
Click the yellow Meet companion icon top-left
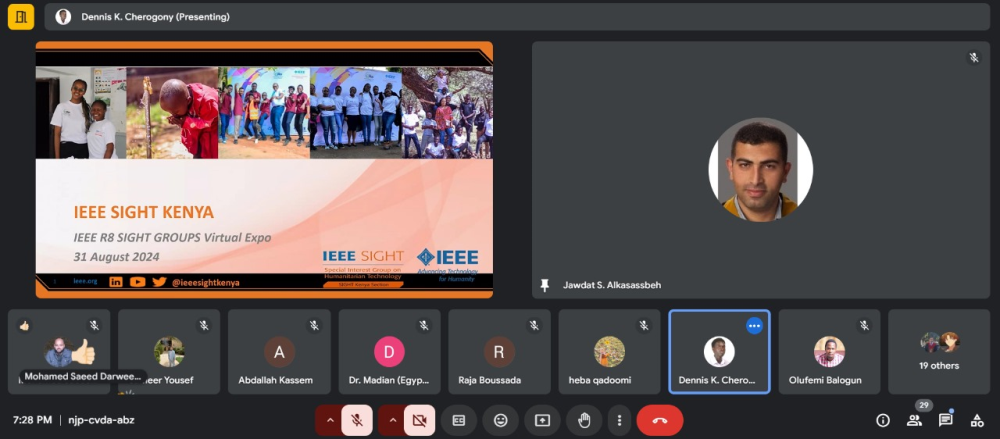point(20,17)
